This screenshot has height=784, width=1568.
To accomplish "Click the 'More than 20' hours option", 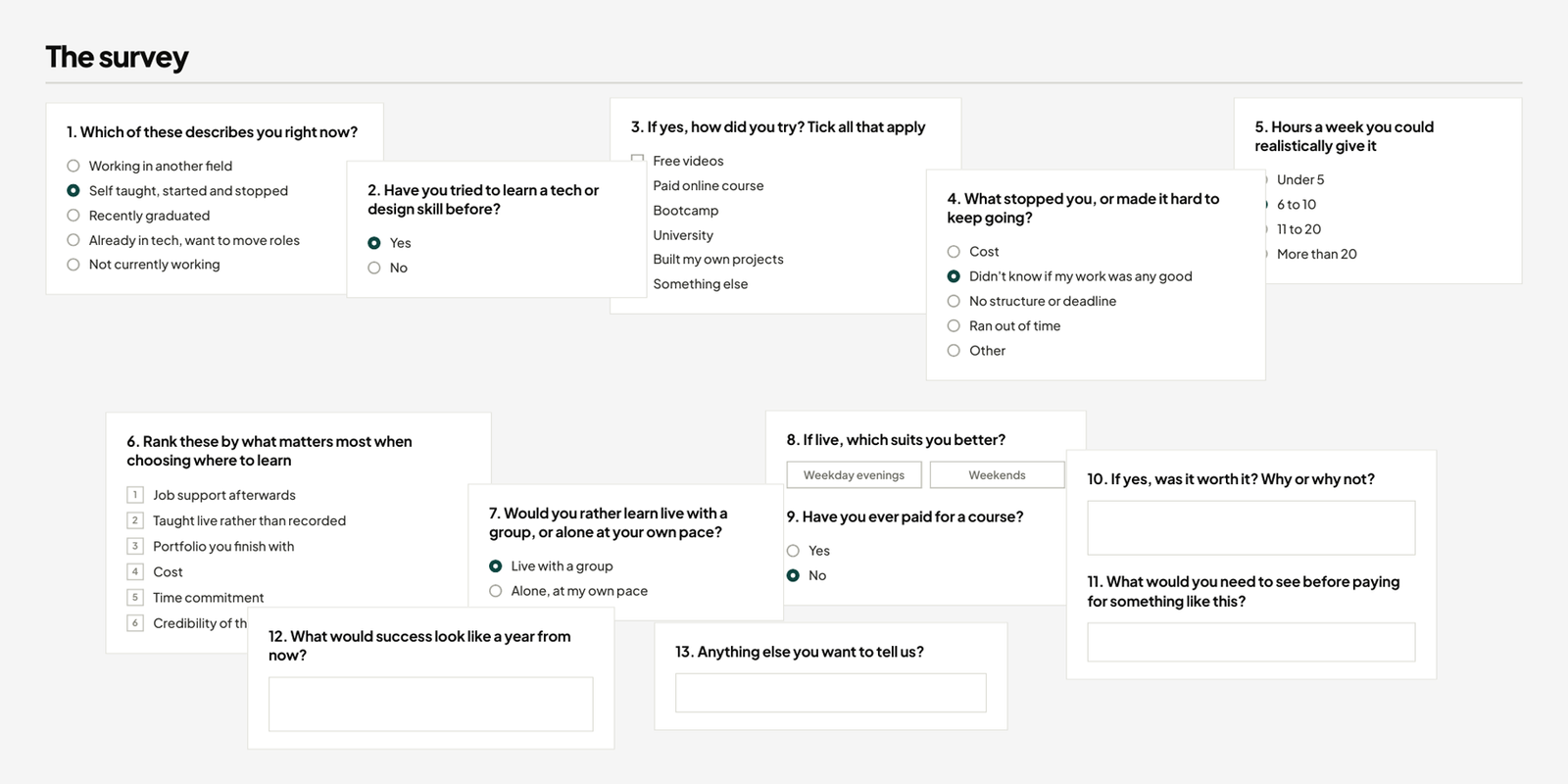I will click(x=1317, y=254).
